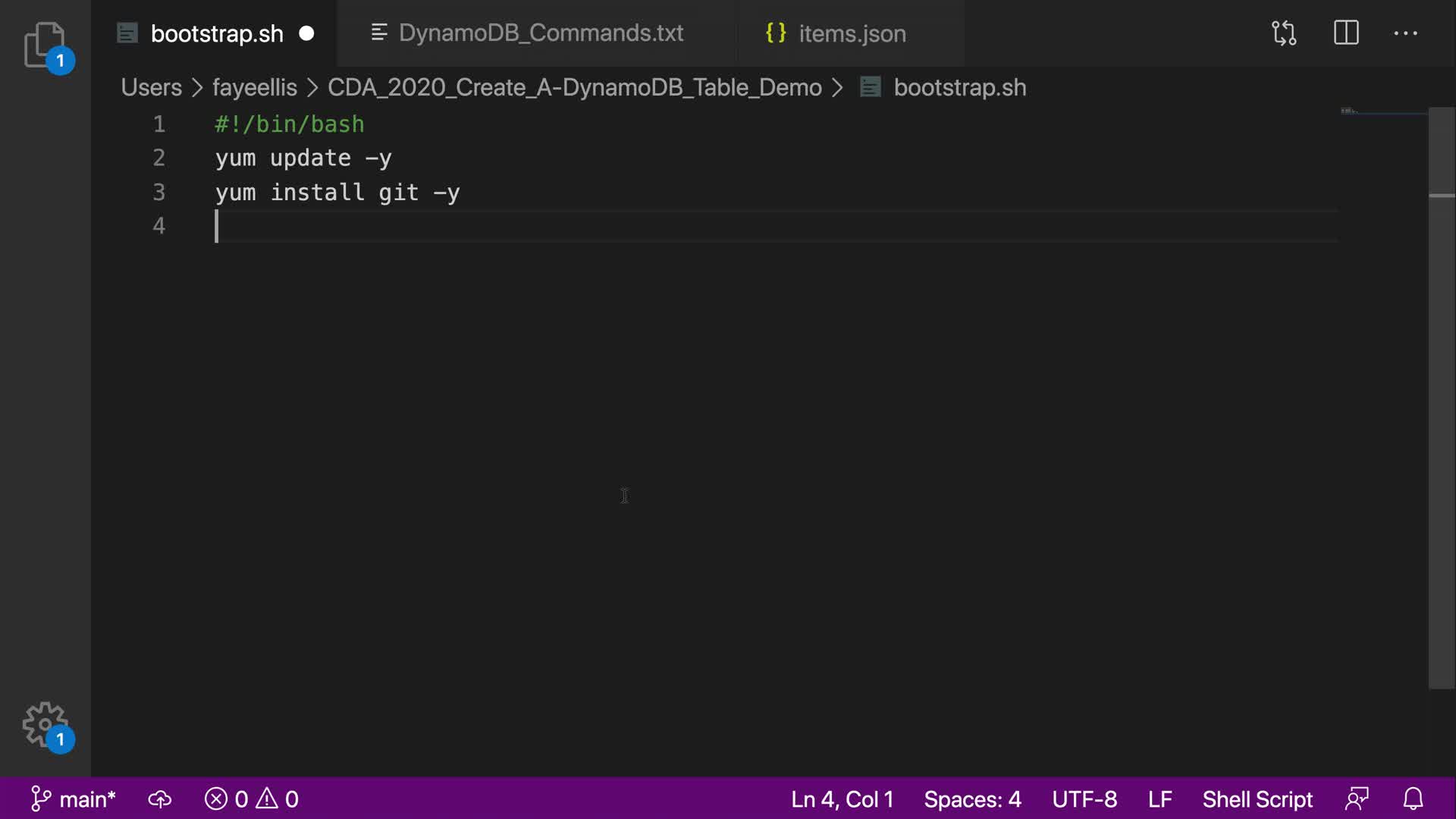Open the Manage gear icon
1456x819 pixels.
click(x=45, y=724)
